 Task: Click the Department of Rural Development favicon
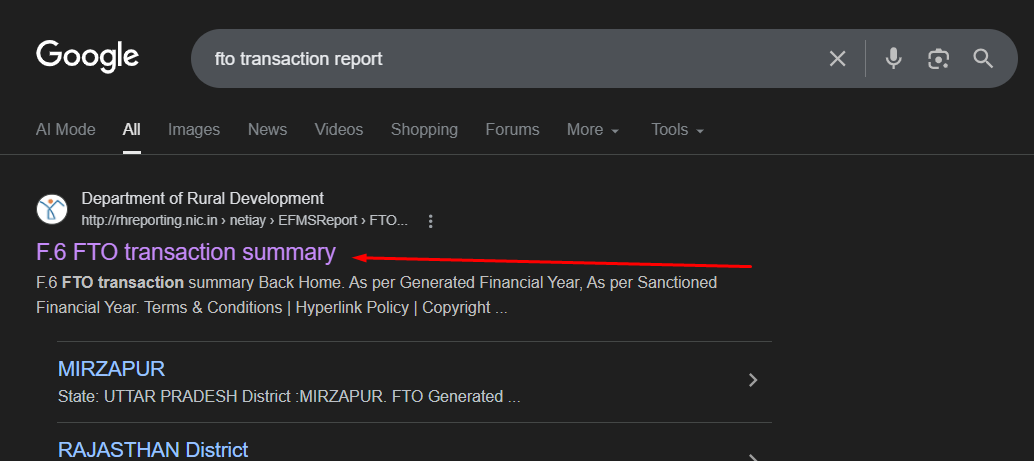pyautogui.click(x=51, y=209)
